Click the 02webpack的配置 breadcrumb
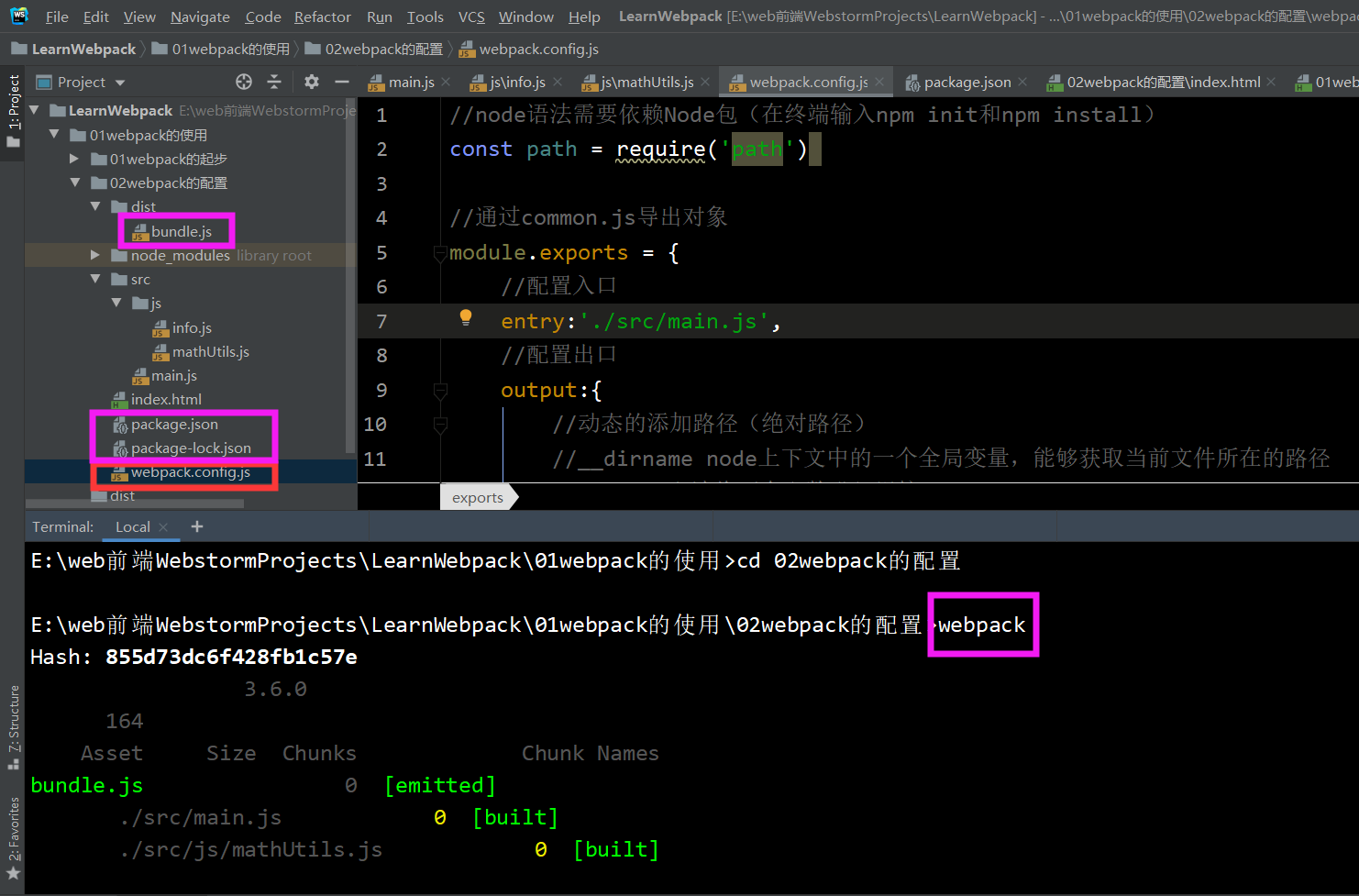The image size is (1359, 896). tap(373, 50)
